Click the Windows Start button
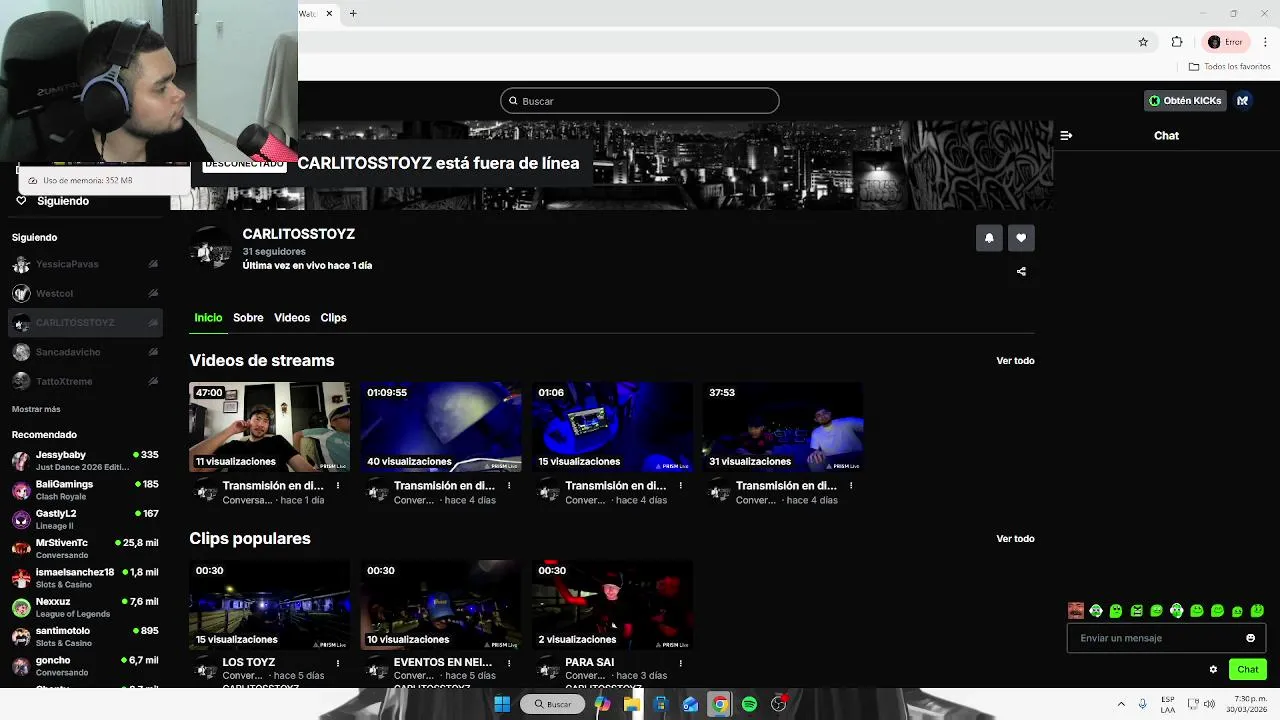 (502, 704)
